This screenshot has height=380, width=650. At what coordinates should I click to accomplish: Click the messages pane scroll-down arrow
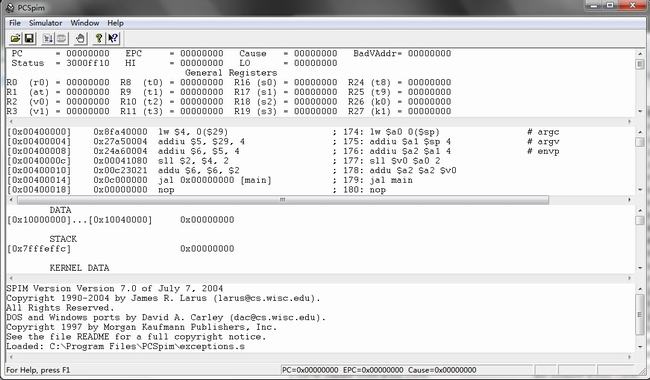640,346
